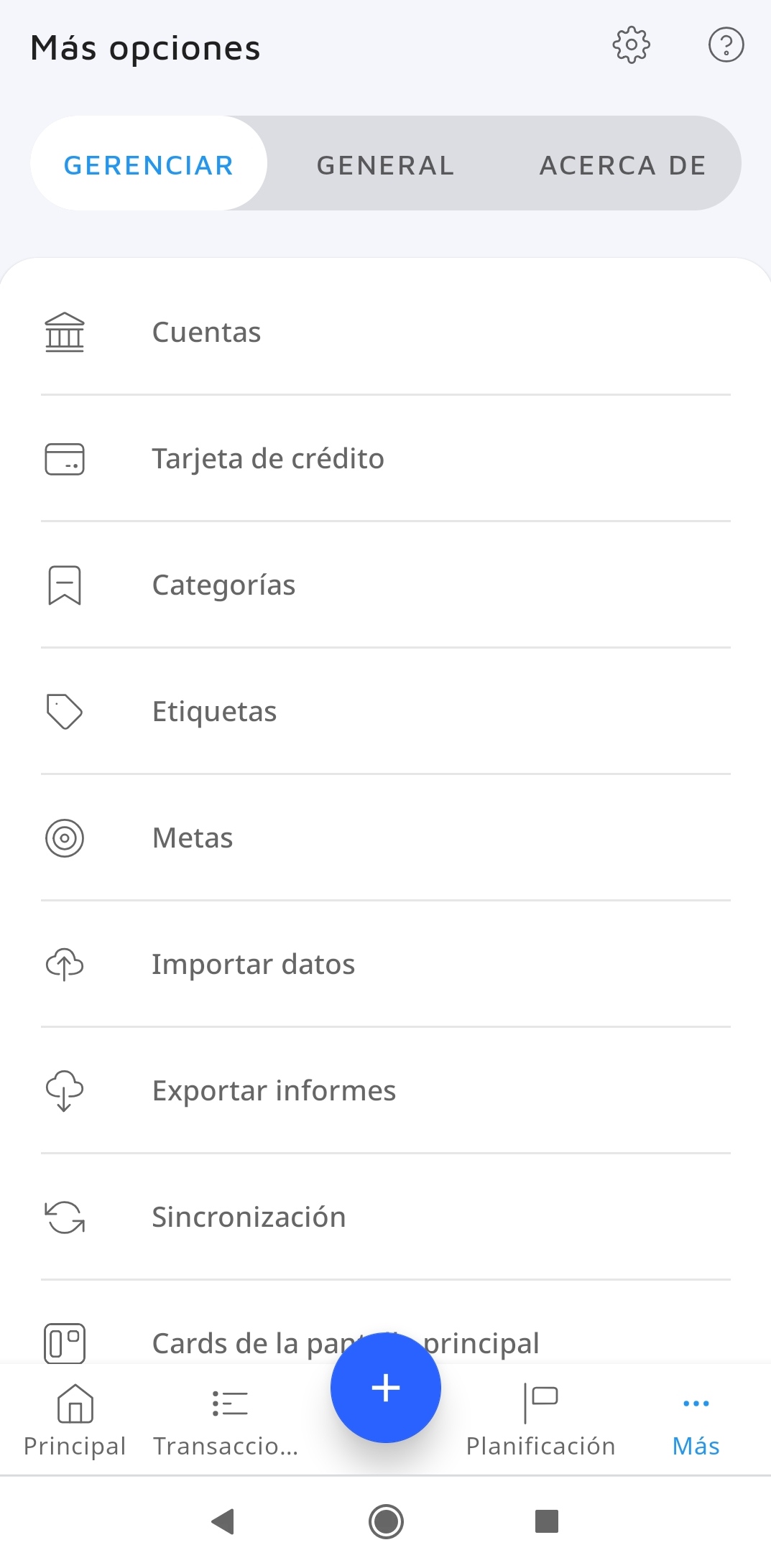The width and height of the screenshot is (771, 1568).
Task: Tap the bank building Cuentas icon
Action: (65, 333)
